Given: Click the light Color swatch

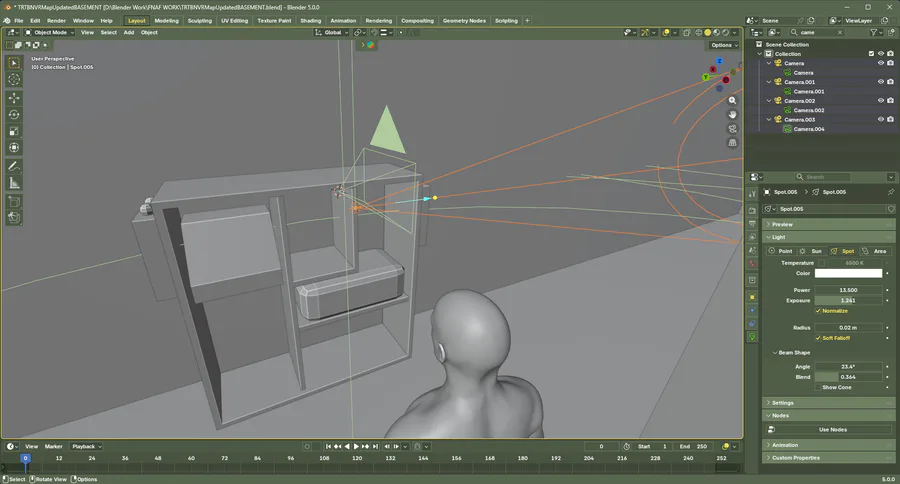Looking at the screenshot, I should click(x=848, y=273).
